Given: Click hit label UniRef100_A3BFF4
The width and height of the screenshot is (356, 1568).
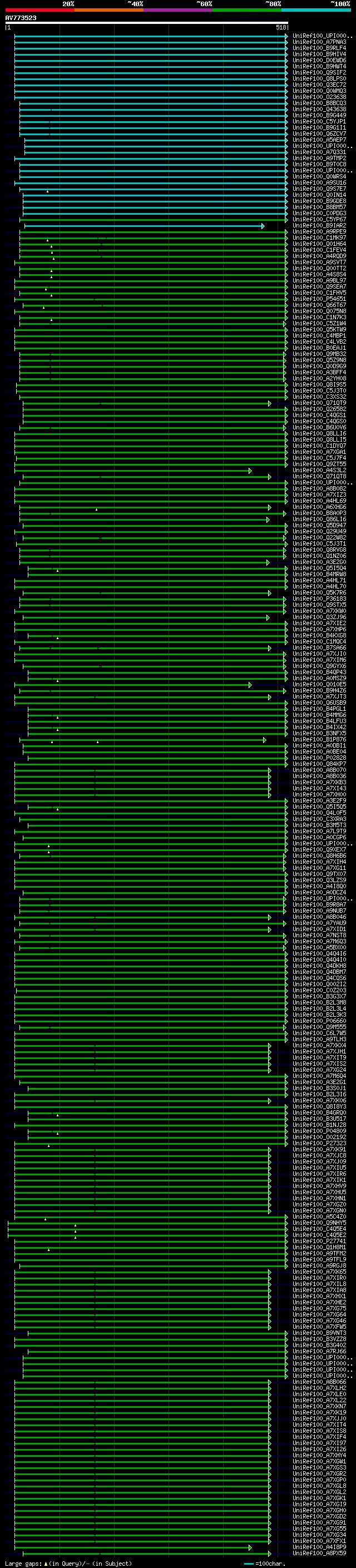Looking at the screenshot, I should pyautogui.click(x=319, y=373).
